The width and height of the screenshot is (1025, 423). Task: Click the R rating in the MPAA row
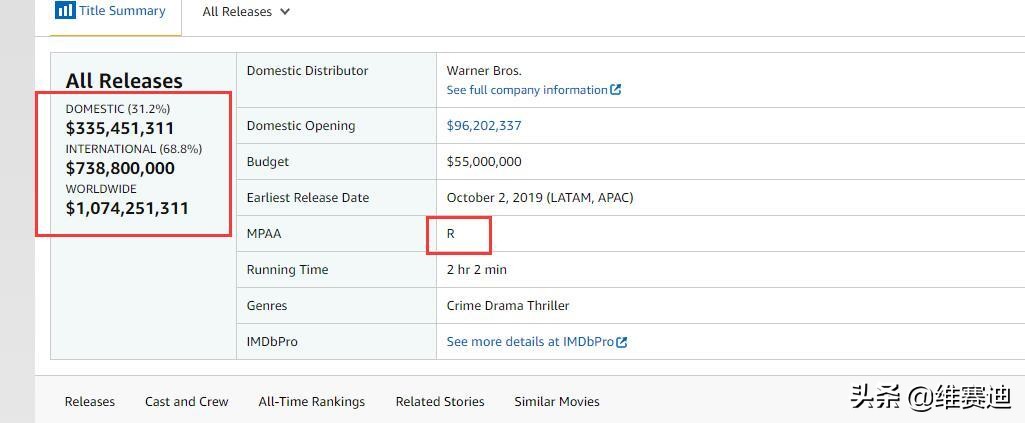pos(450,233)
